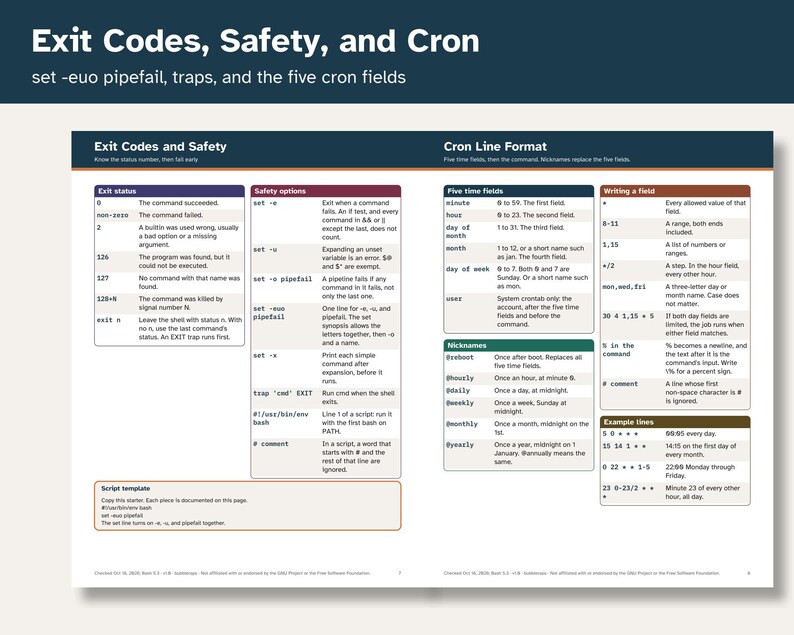Screen dimensions: 794x635
Task: Click the '@yearly' nickname
Action: [x=460, y=445]
